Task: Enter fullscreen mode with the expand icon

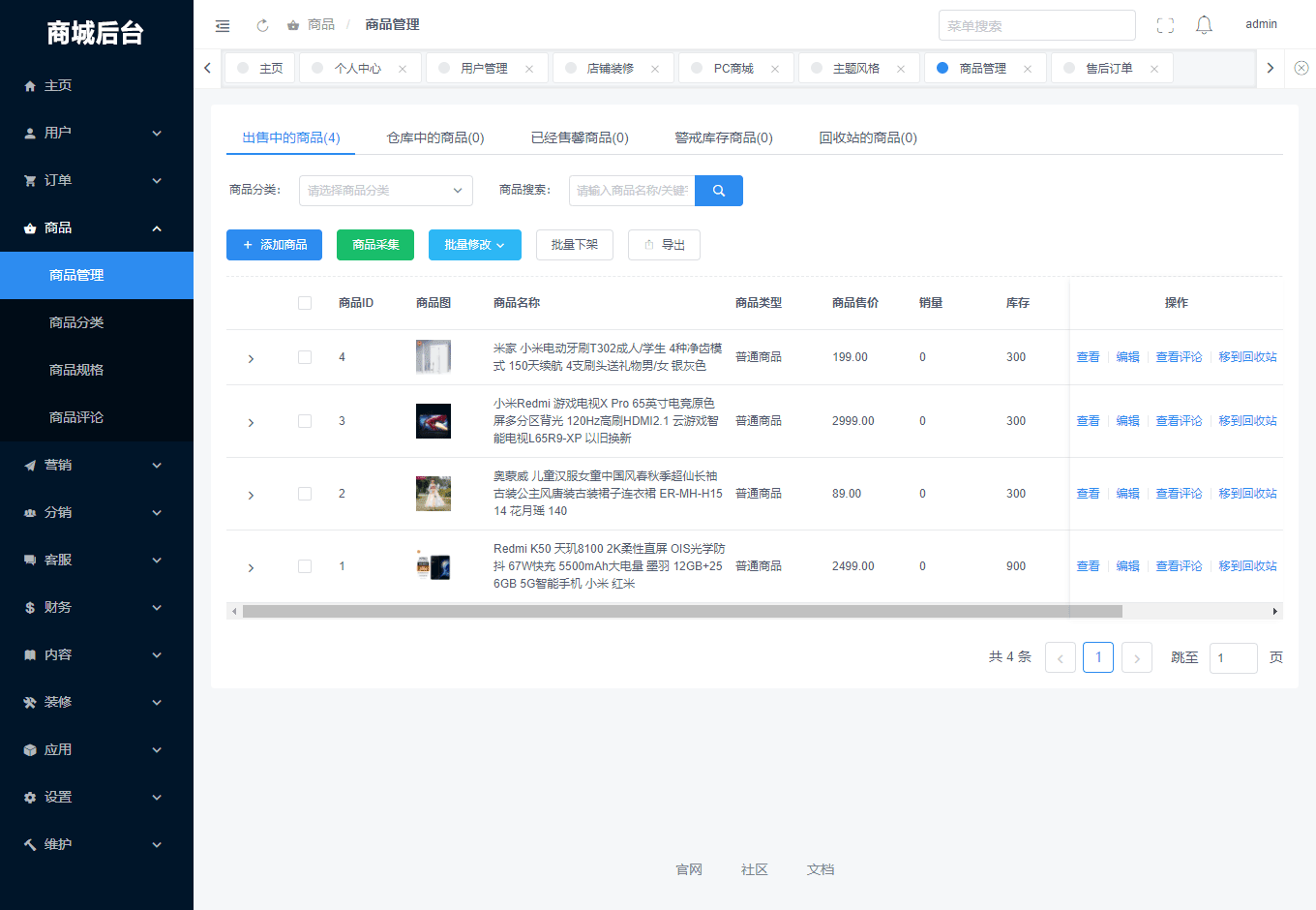Action: (1165, 25)
